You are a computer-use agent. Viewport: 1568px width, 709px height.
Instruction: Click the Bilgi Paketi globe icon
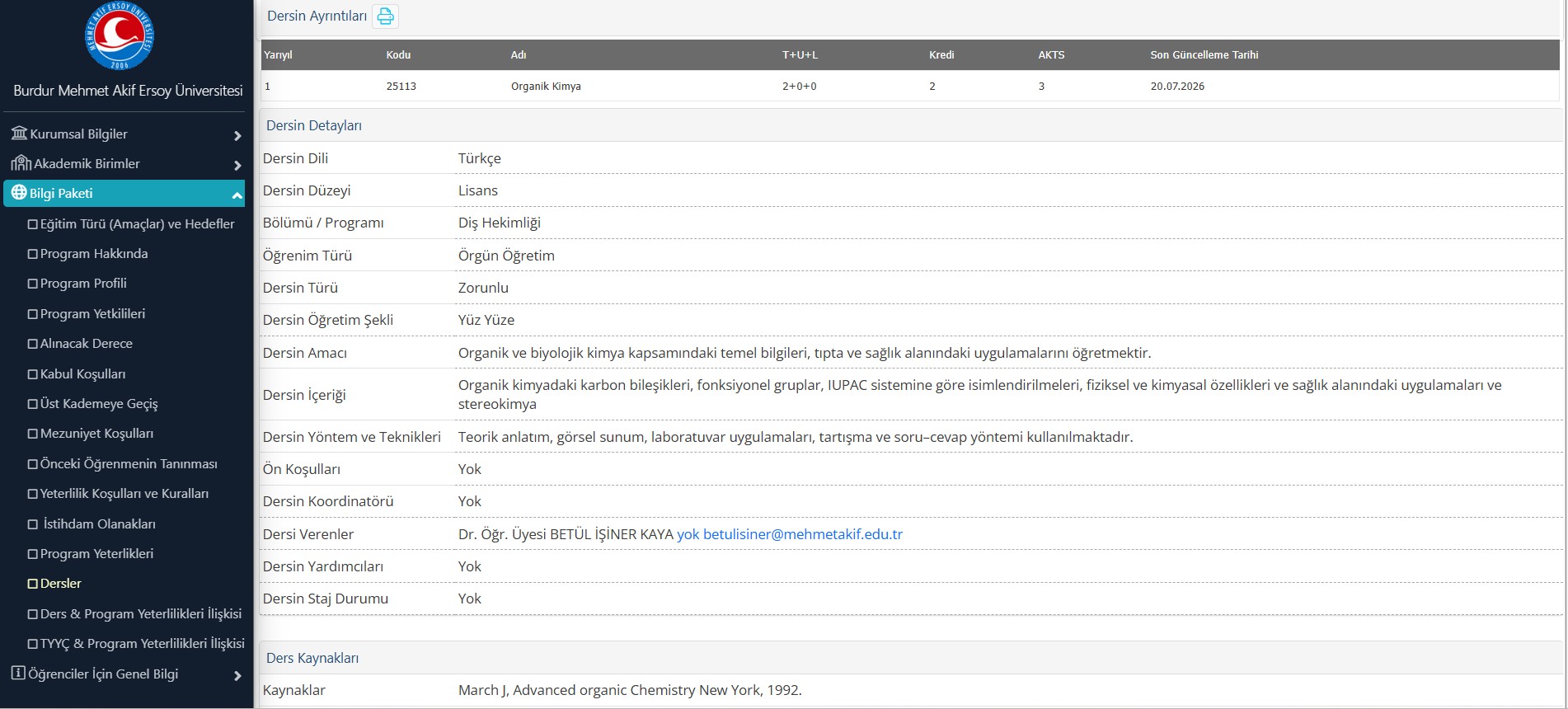coord(19,192)
